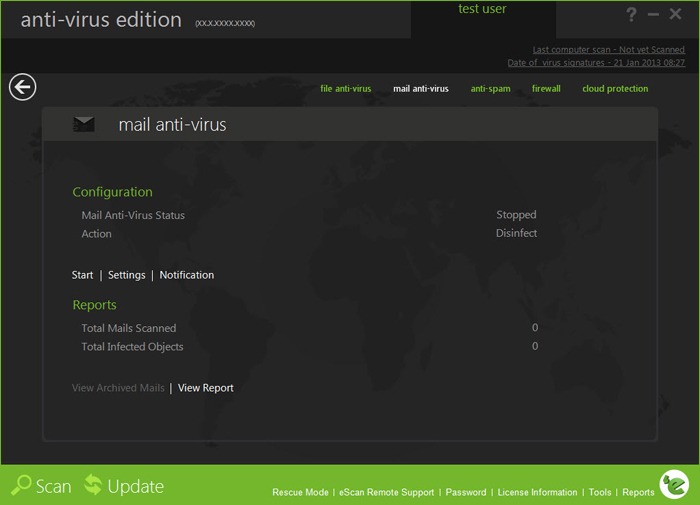The height and width of the screenshot is (505, 700).
Task: Click the Stopped status value
Action: [x=516, y=215]
